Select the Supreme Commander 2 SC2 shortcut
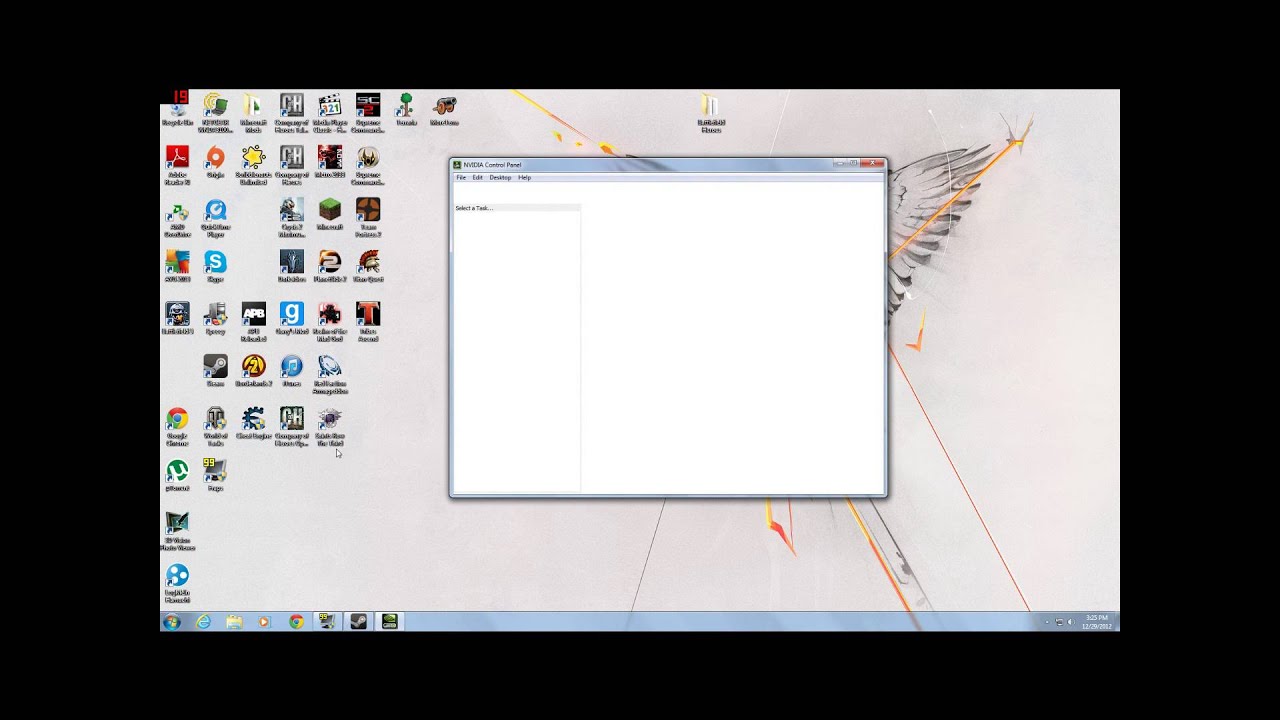 [x=368, y=112]
